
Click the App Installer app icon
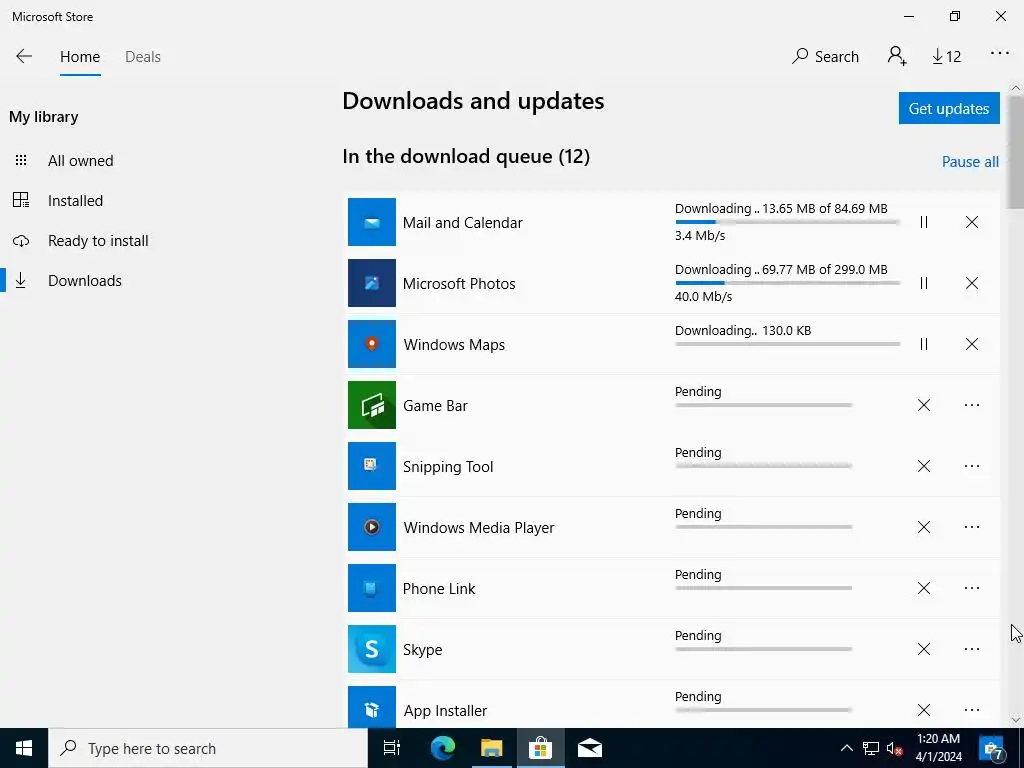coord(372,707)
